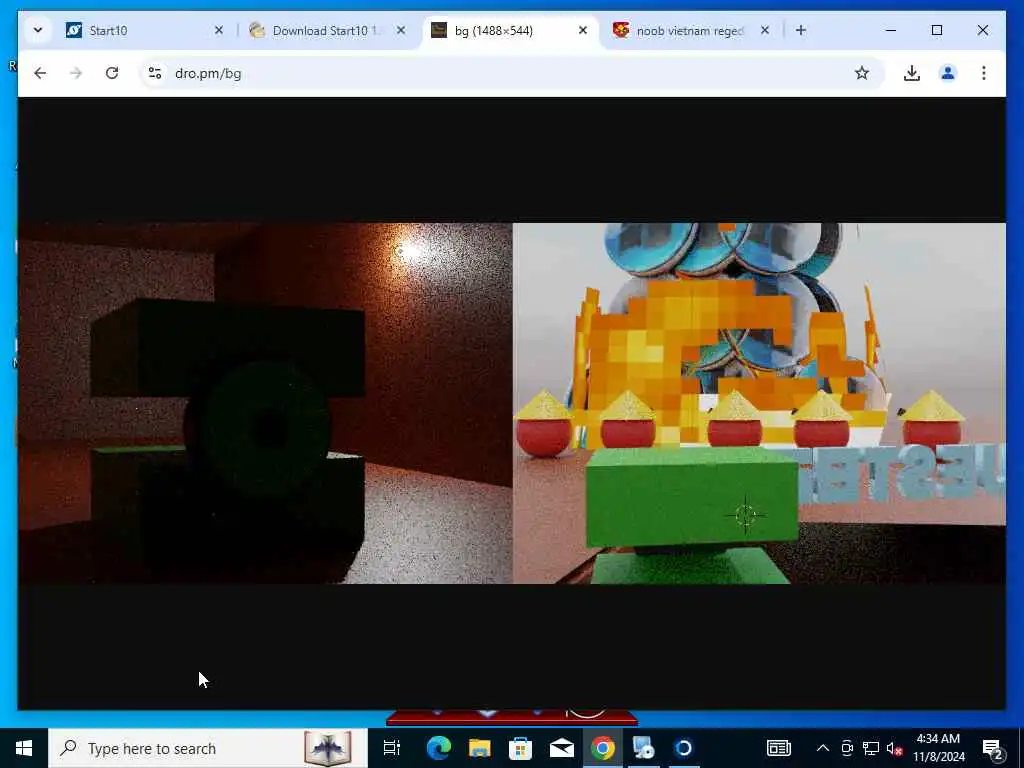Open Microsoft Store from taskbar
1024x768 pixels.
[520, 748]
